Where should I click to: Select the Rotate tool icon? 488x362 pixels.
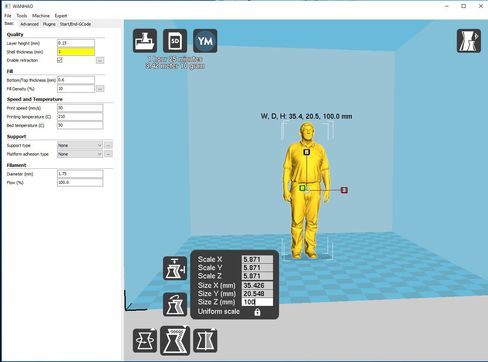pyautogui.click(x=145, y=341)
